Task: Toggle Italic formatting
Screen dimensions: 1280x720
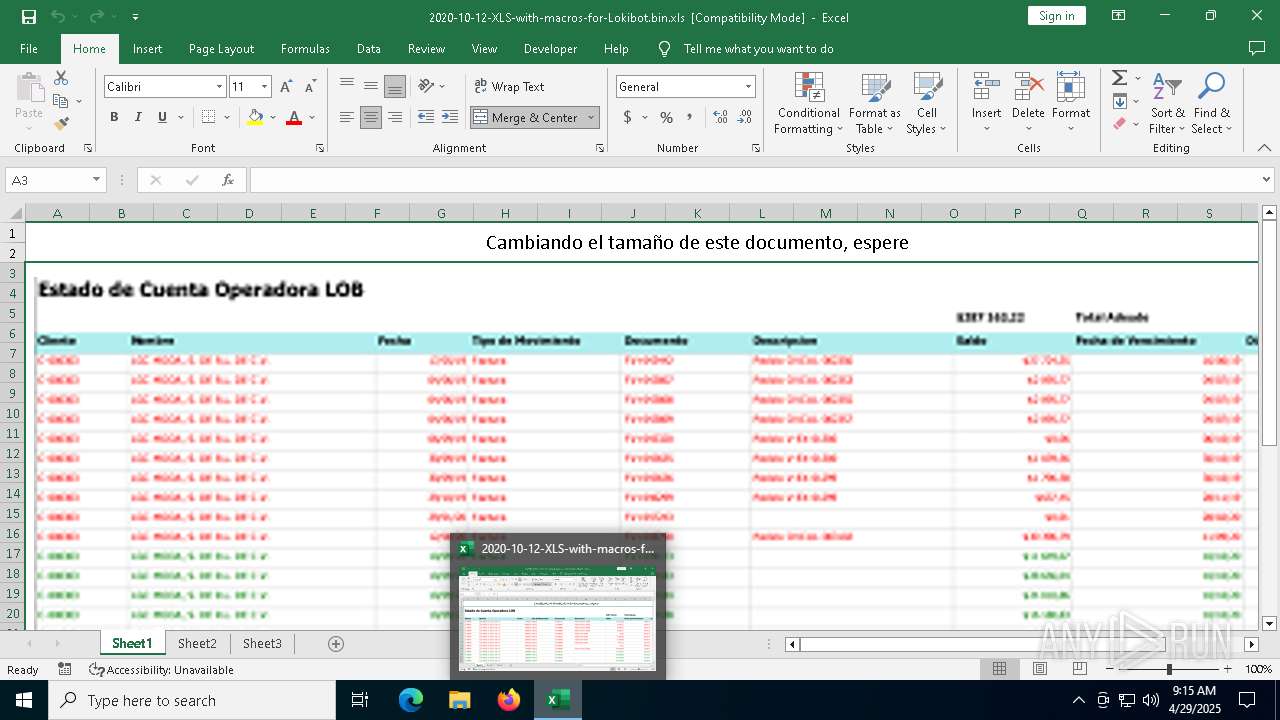Action: tap(138, 117)
